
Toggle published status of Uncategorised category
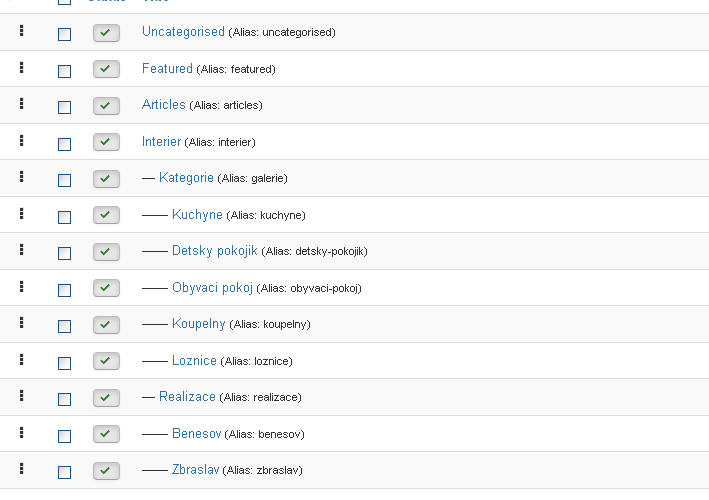click(x=106, y=33)
